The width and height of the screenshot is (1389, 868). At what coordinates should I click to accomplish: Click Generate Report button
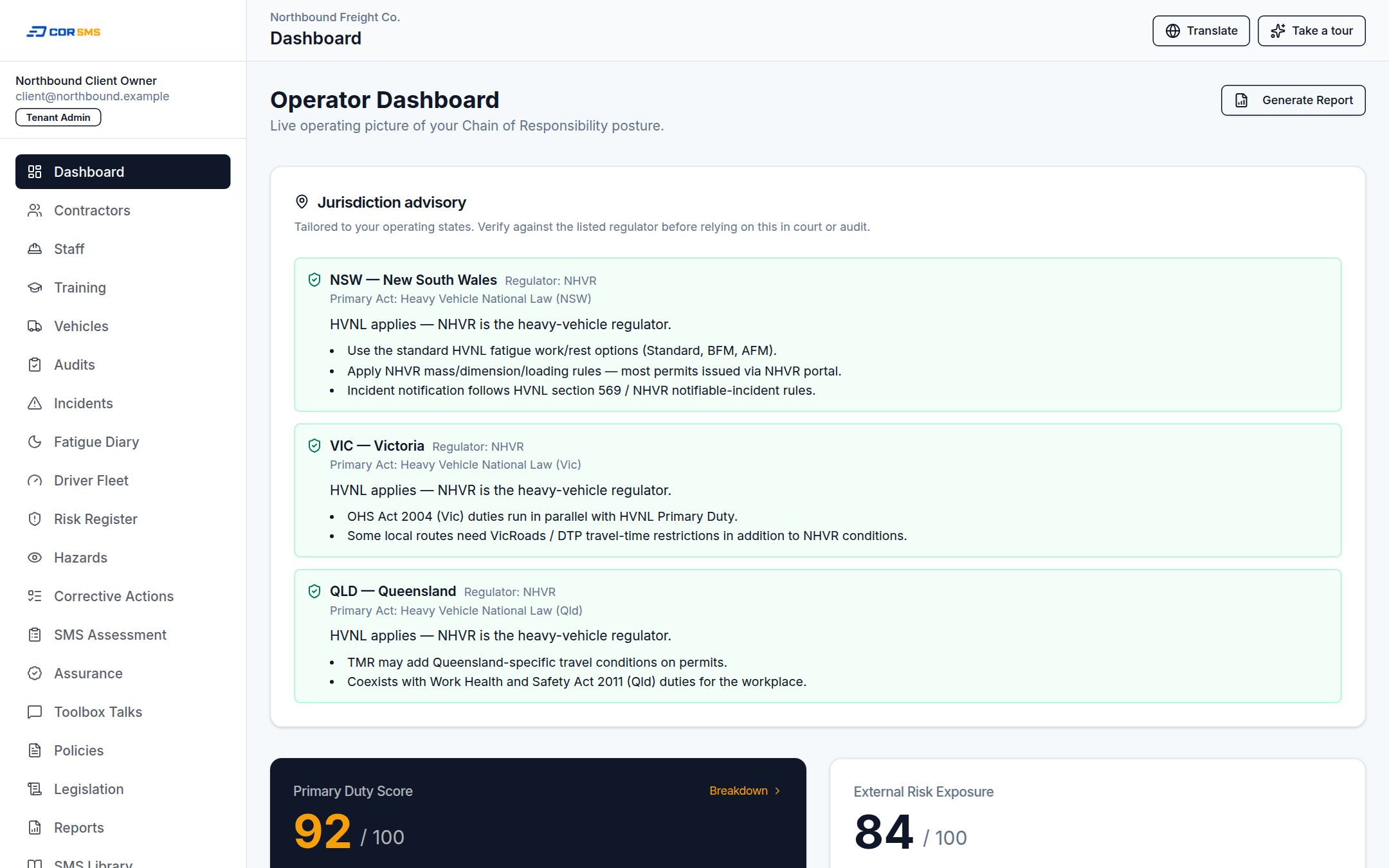pos(1293,100)
